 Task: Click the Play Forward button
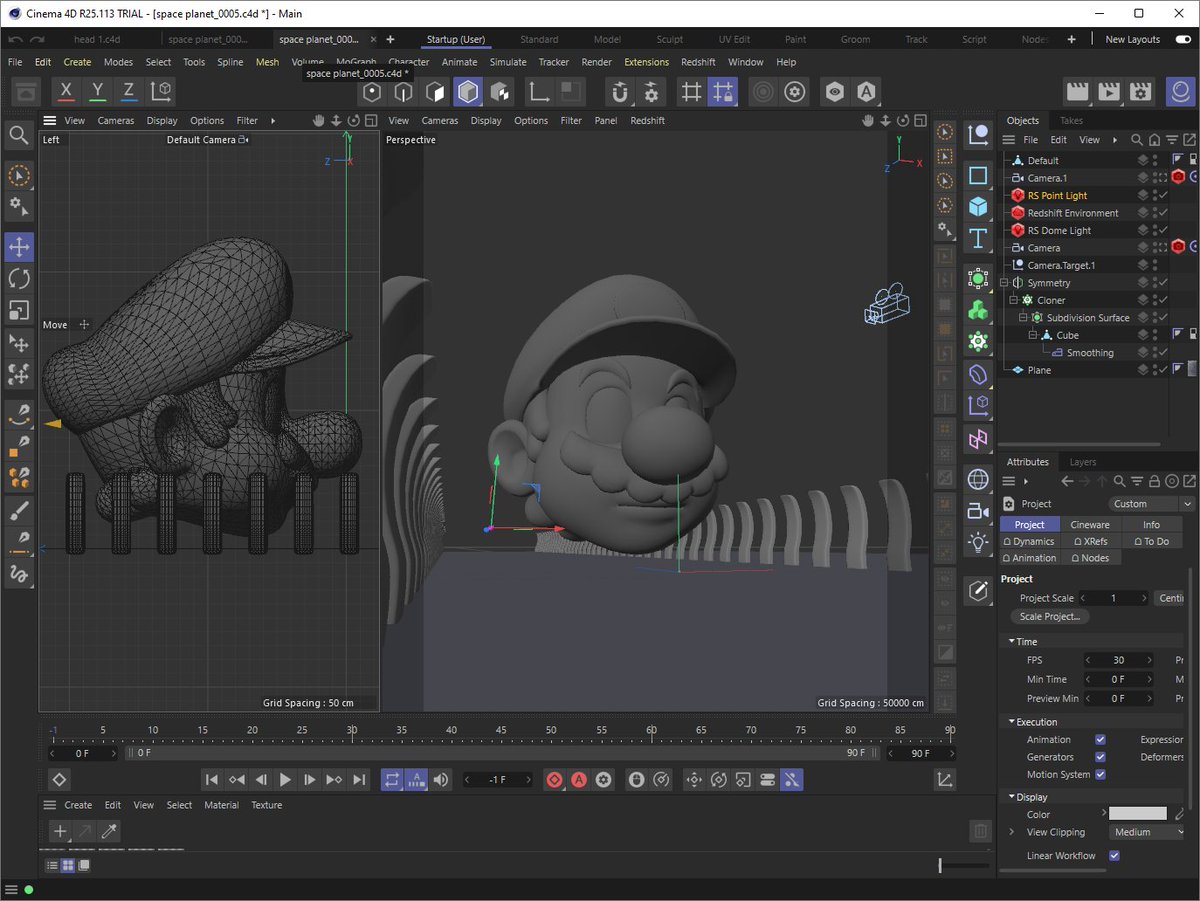point(285,779)
